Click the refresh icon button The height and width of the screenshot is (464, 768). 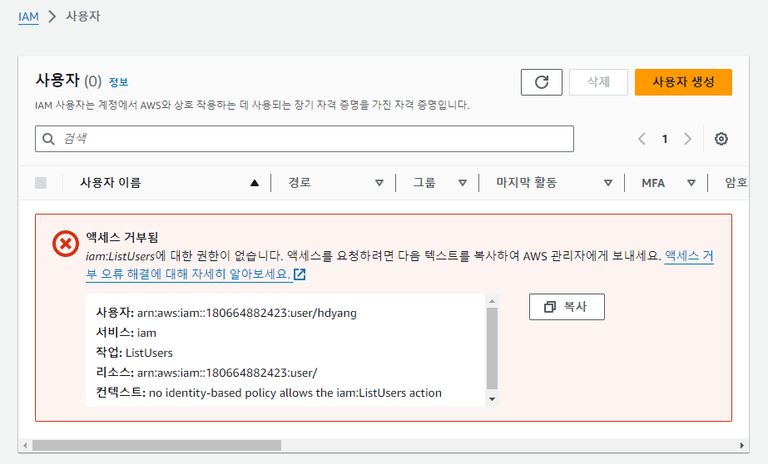(x=541, y=82)
